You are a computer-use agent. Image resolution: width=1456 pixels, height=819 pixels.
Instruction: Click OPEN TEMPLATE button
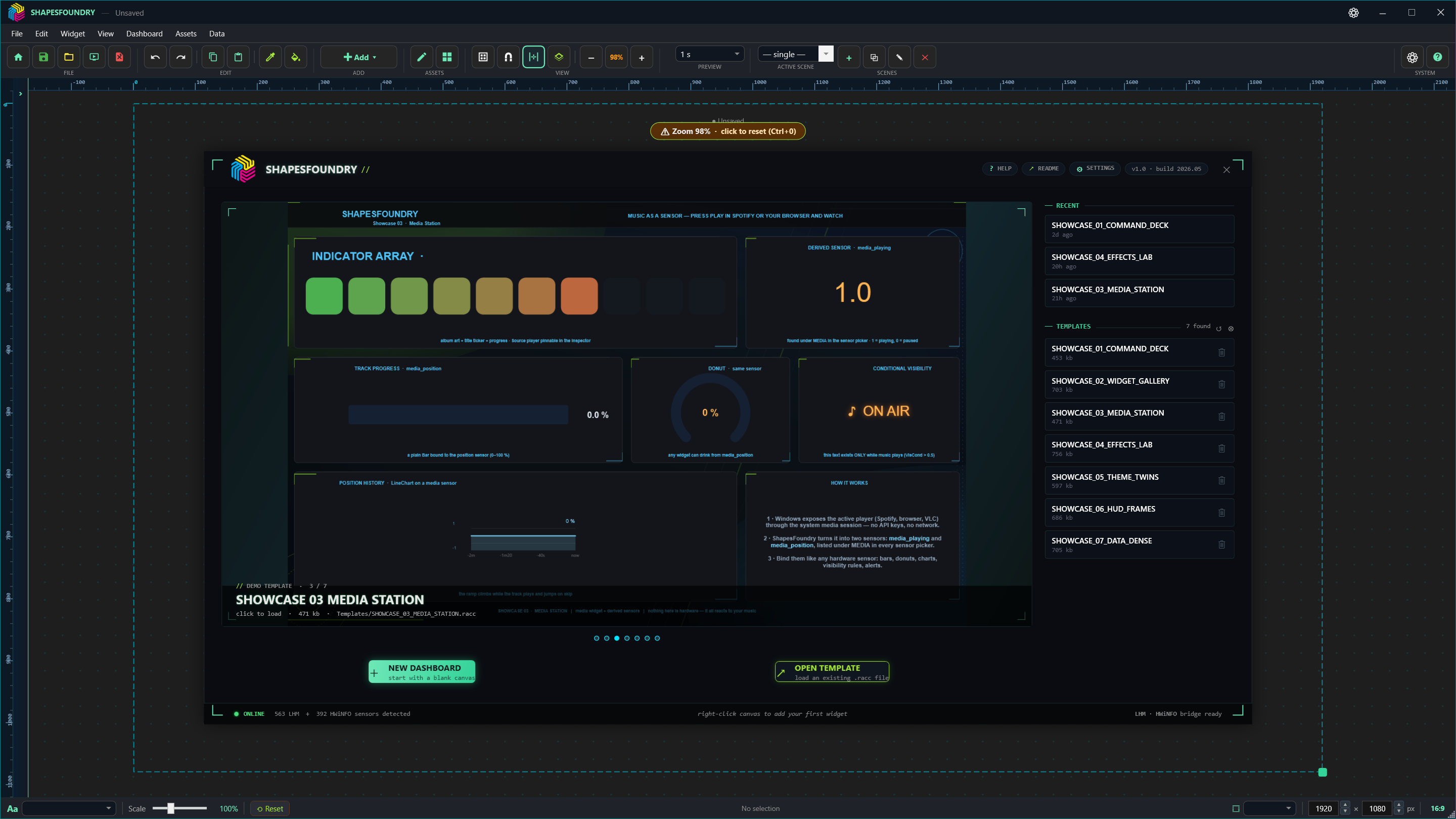[832, 671]
